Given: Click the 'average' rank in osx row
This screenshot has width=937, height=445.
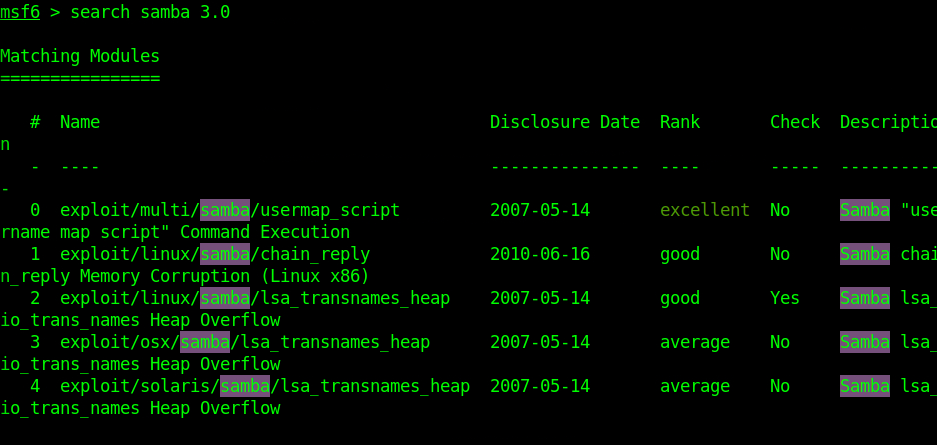Looking at the screenshot, I should coord(695,342).
